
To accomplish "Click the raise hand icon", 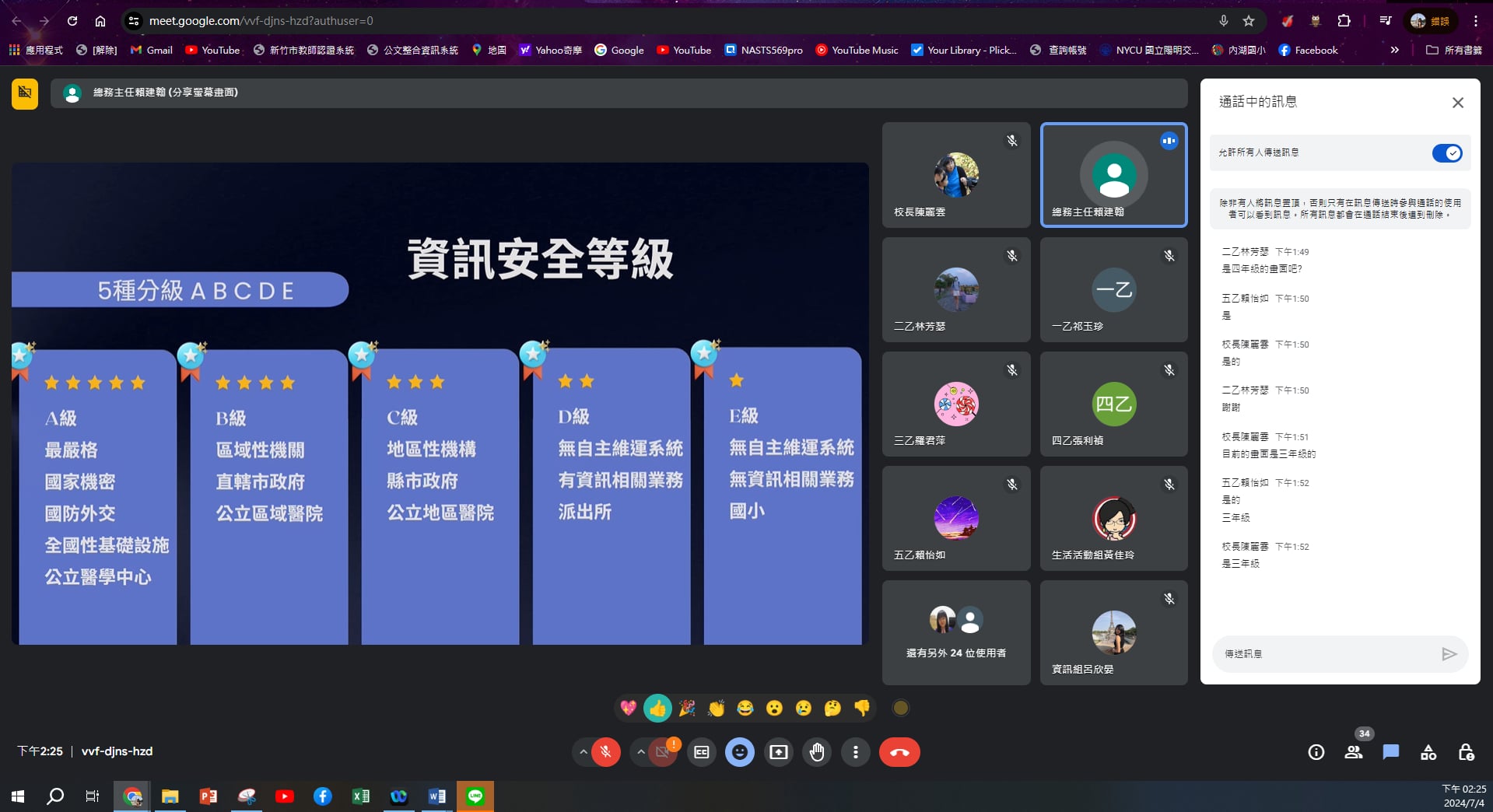I will tap(817, 752).
